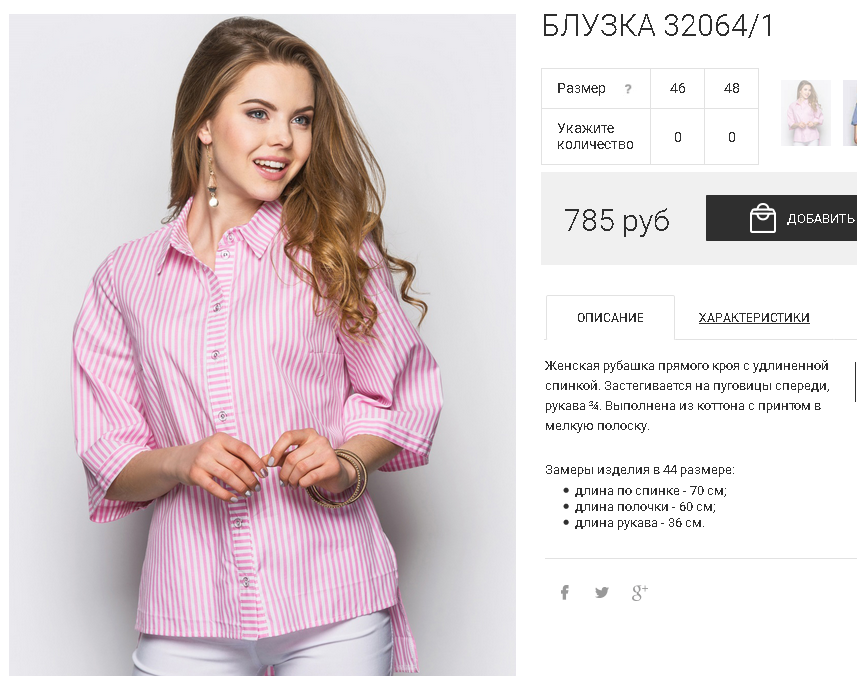The width and height of the screenshot is (857, 676).
Task: Click the shopping bag icon
Action: pos(762,218)
